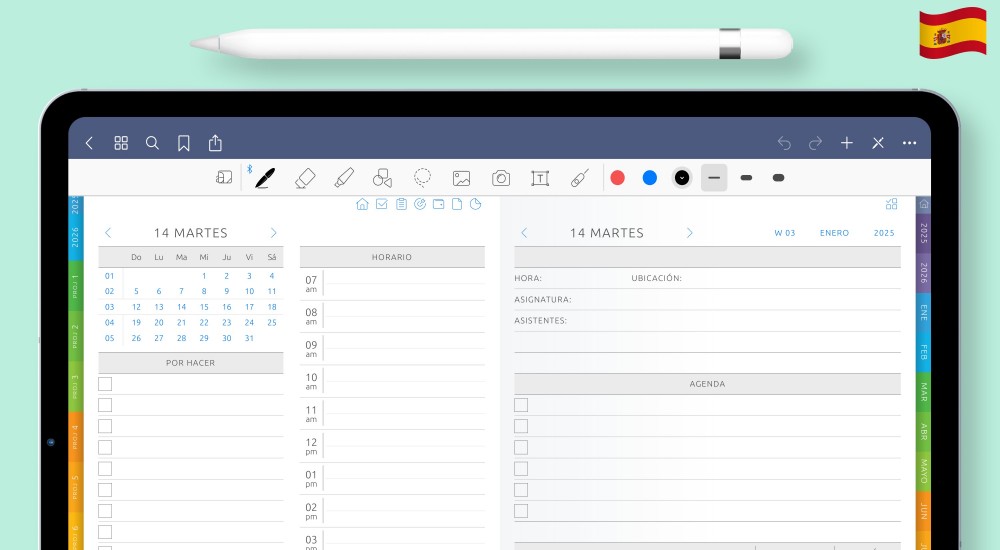Go to next day on left page
The width and height of the screenshot is (1000, 550).
pyautogui.click(x=274, y=233)
